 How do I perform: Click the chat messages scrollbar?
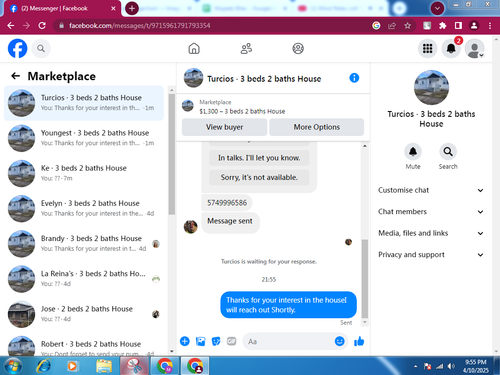(365, 278)
